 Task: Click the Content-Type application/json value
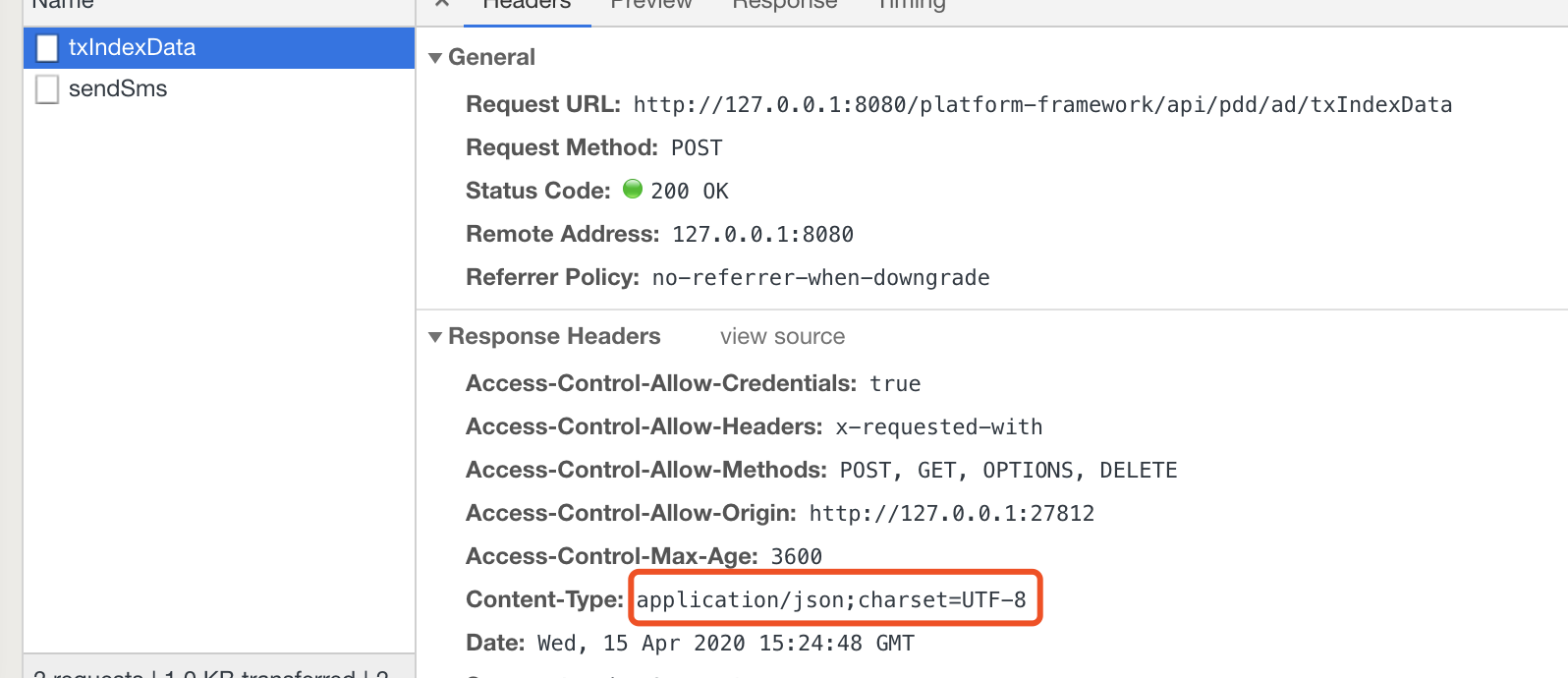831,599
